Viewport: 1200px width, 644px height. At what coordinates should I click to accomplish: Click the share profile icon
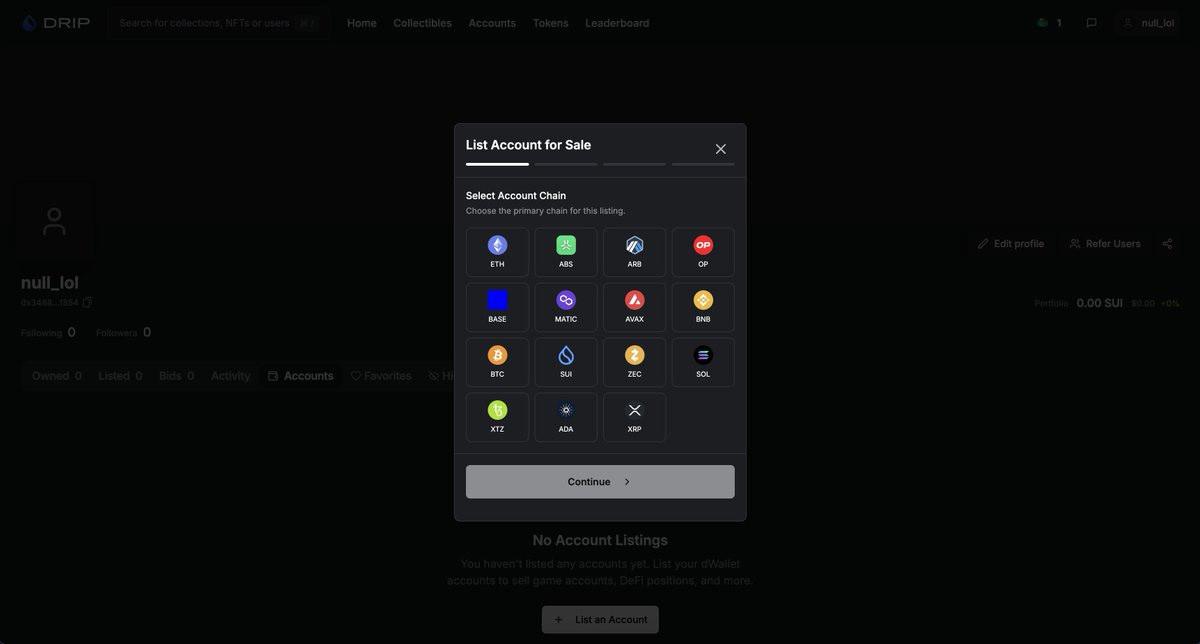(1167, 244)
